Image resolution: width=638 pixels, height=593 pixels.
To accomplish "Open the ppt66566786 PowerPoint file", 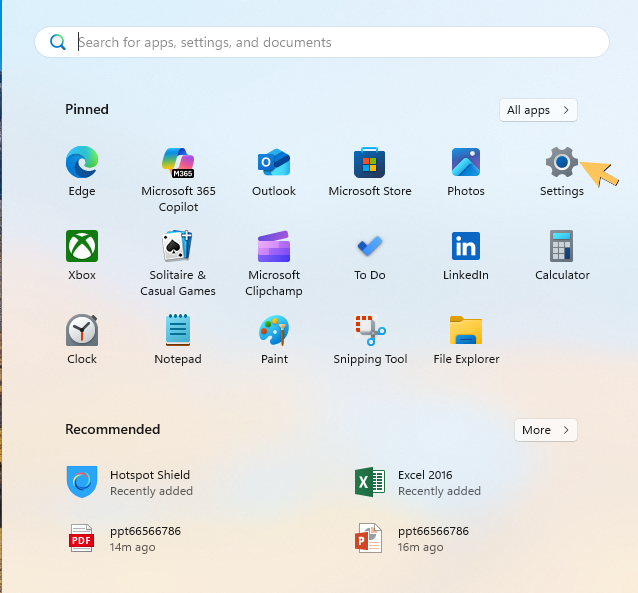I will click(413, 538).
